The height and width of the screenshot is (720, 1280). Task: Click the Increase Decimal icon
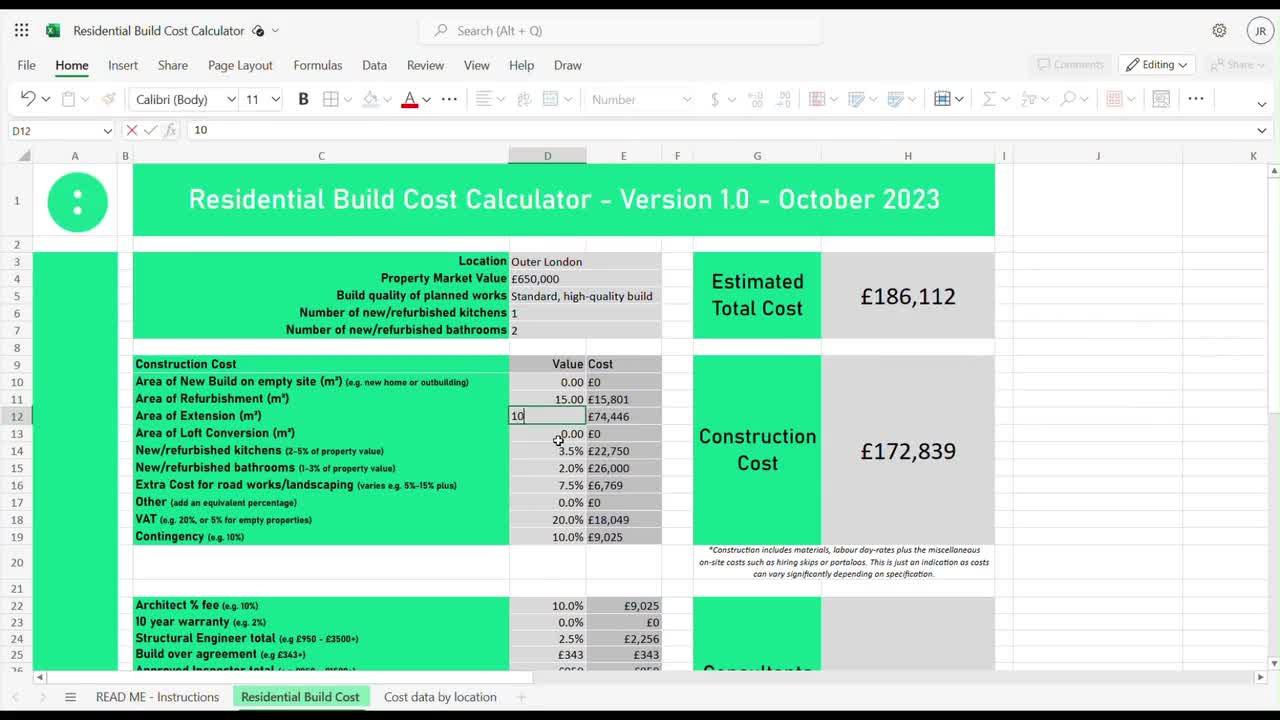click(x=756, y=100)
